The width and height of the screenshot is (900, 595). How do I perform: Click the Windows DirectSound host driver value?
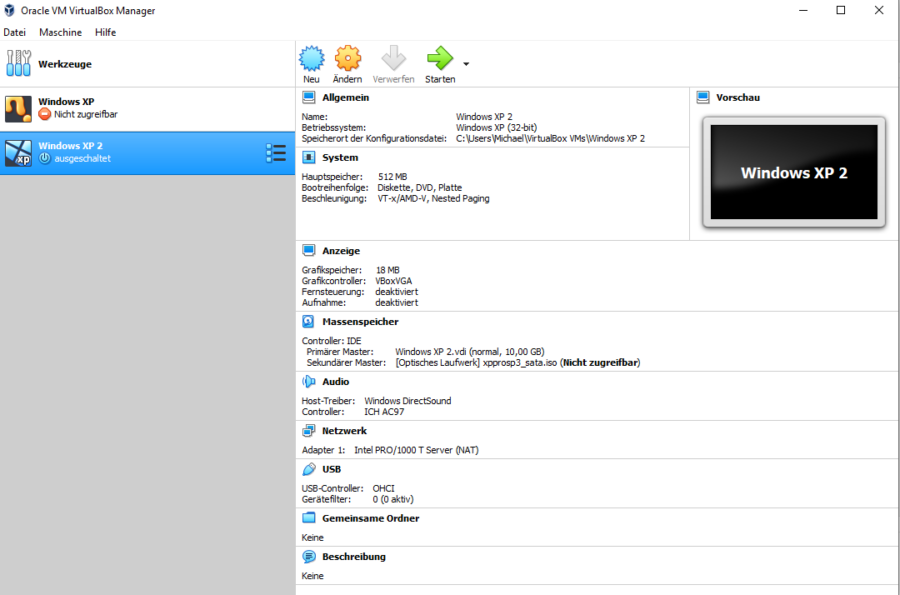click(x=408, y=400)
